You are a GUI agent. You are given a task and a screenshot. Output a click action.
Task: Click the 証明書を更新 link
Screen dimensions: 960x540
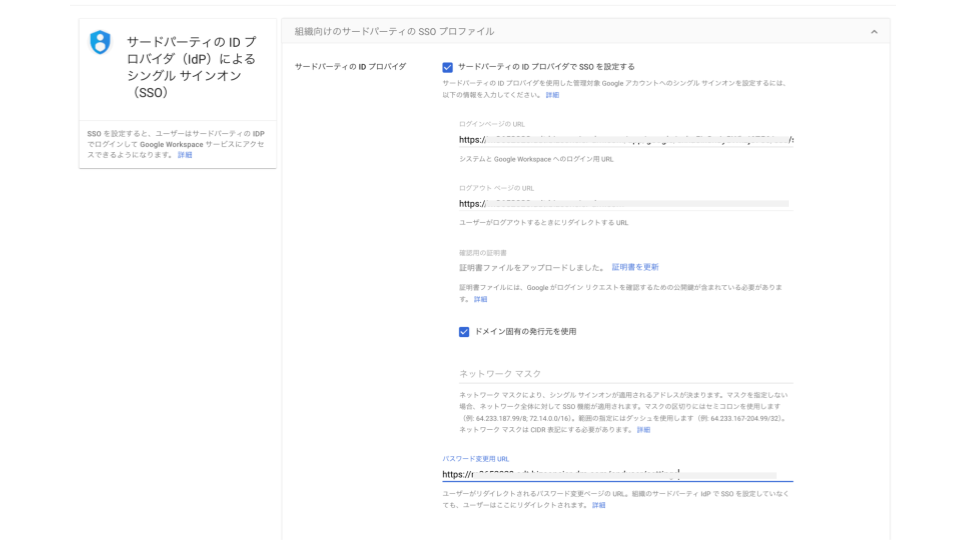635,267
